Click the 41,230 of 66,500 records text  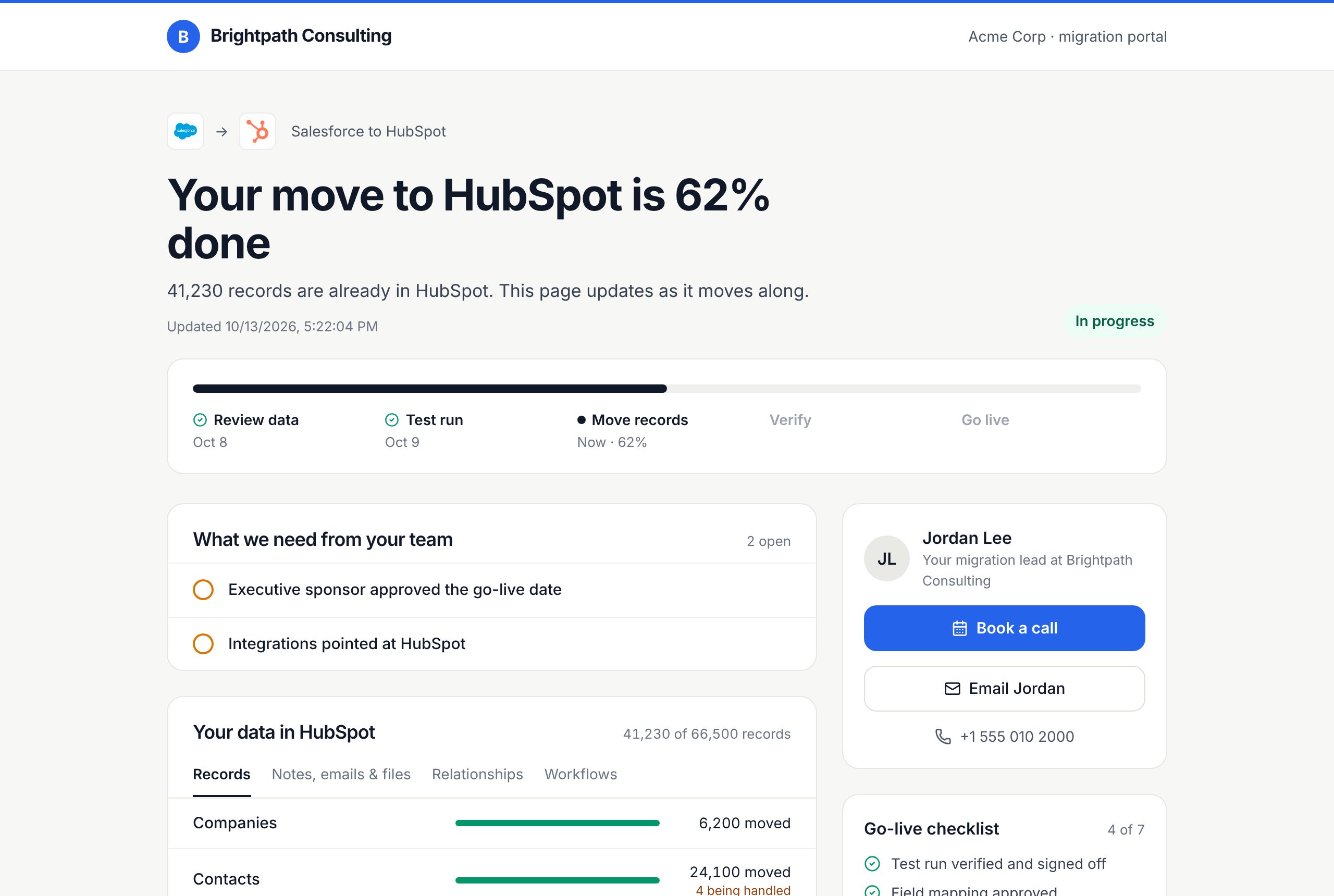coord(707,733)
